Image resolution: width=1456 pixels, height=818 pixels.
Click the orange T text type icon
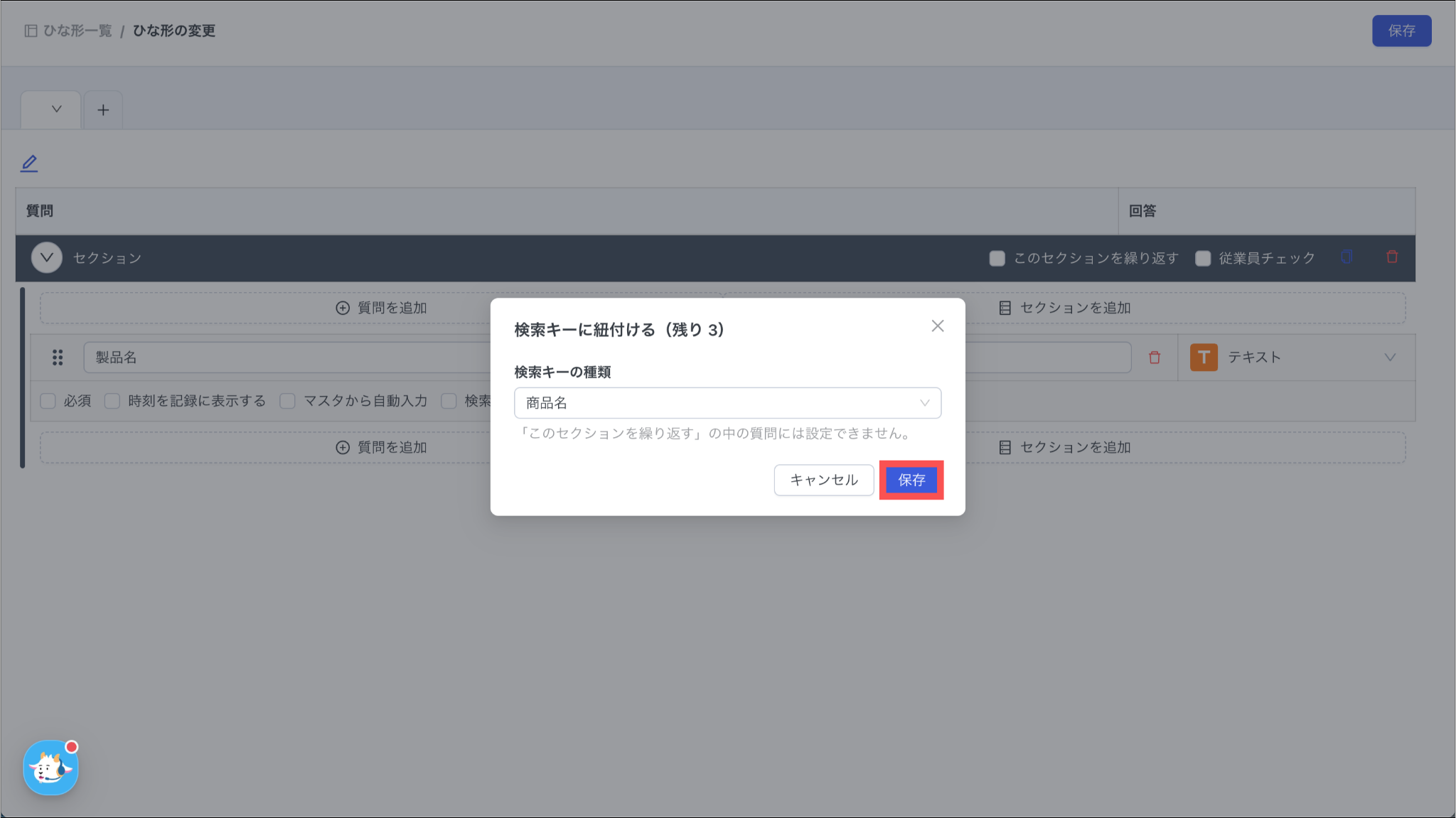[1204, 357]
